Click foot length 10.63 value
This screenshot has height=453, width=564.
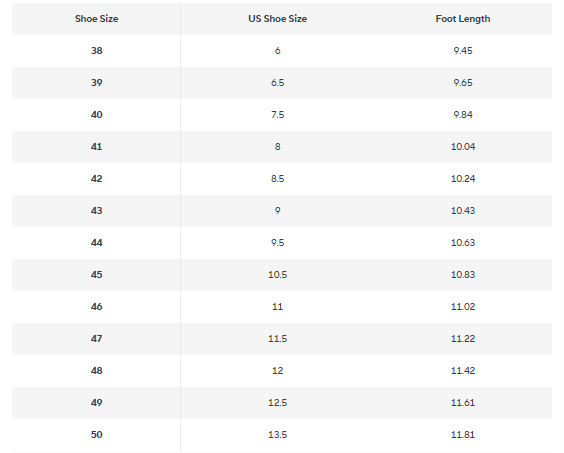pos(463,243)
